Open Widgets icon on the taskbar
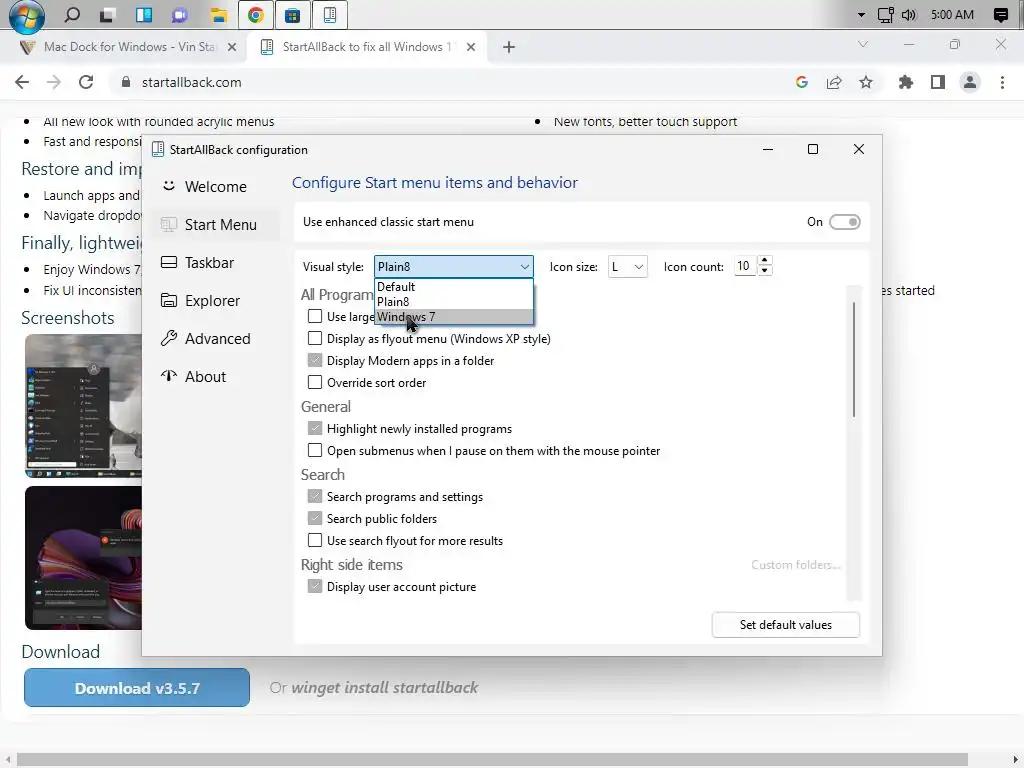The image size is (1024, 768). click(x=144, y=14)
